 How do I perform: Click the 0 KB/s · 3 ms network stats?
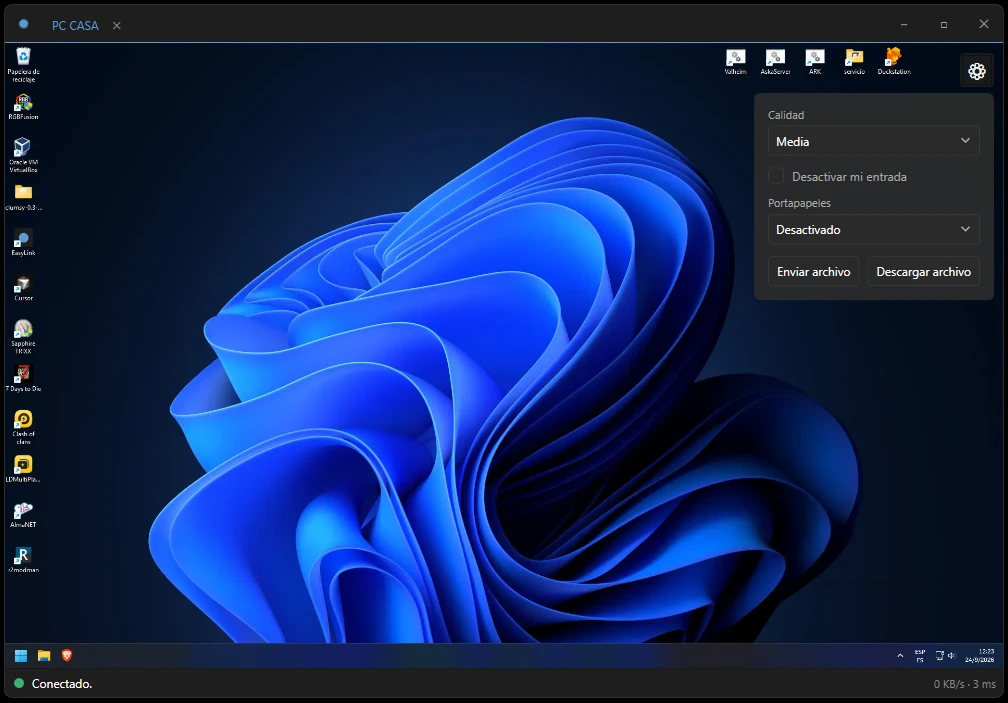coord(964,684)
